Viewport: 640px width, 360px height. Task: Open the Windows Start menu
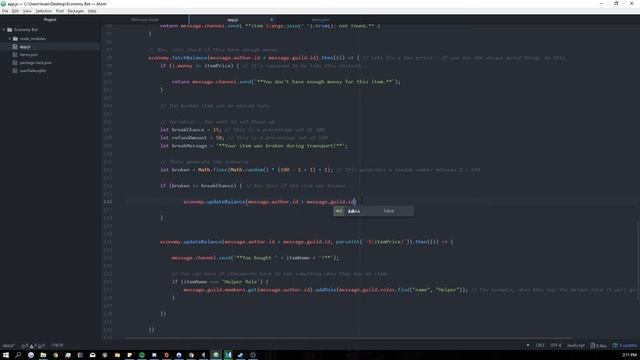click(6, 355)
